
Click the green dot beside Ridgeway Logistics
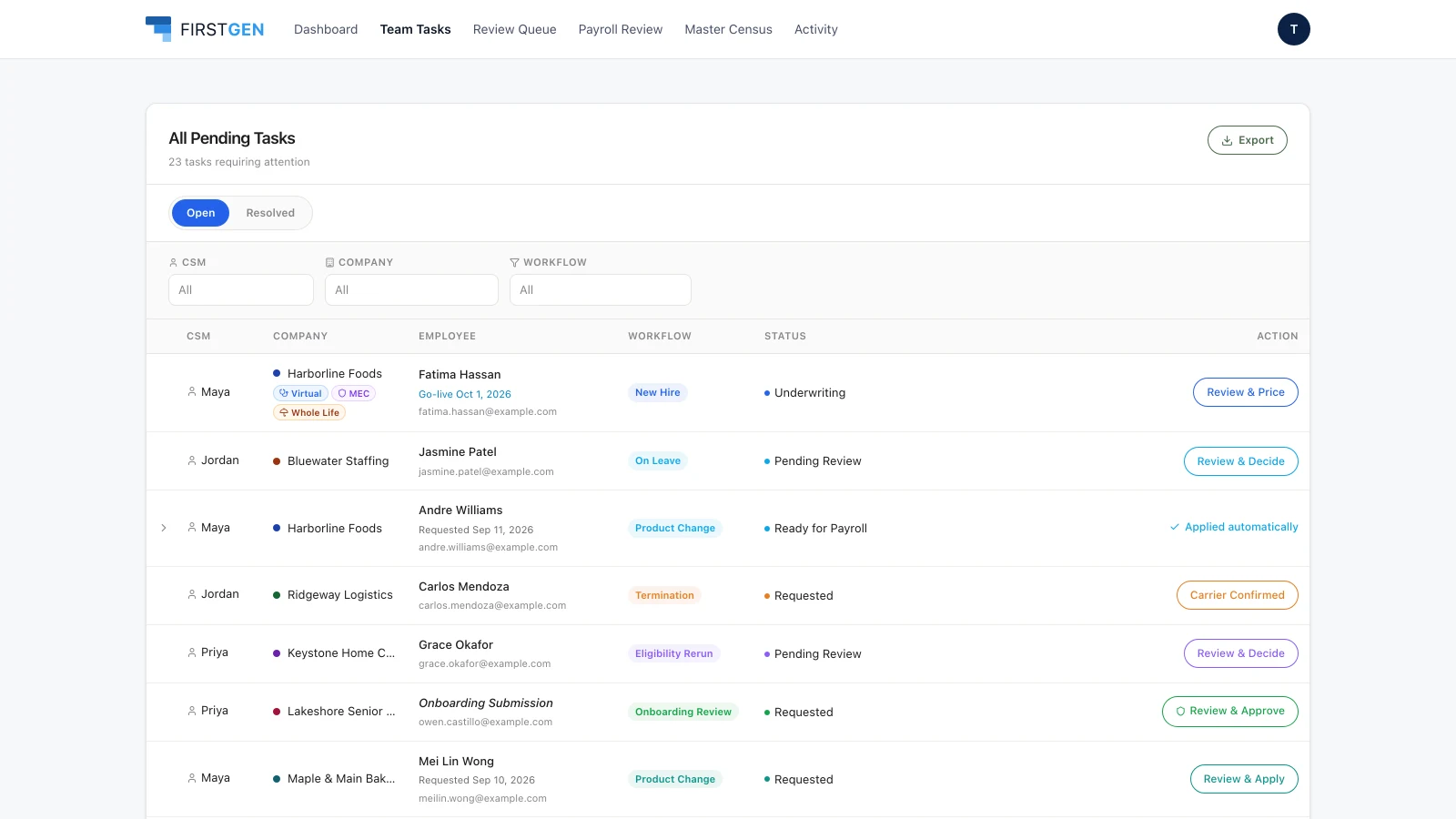[277, 595]
